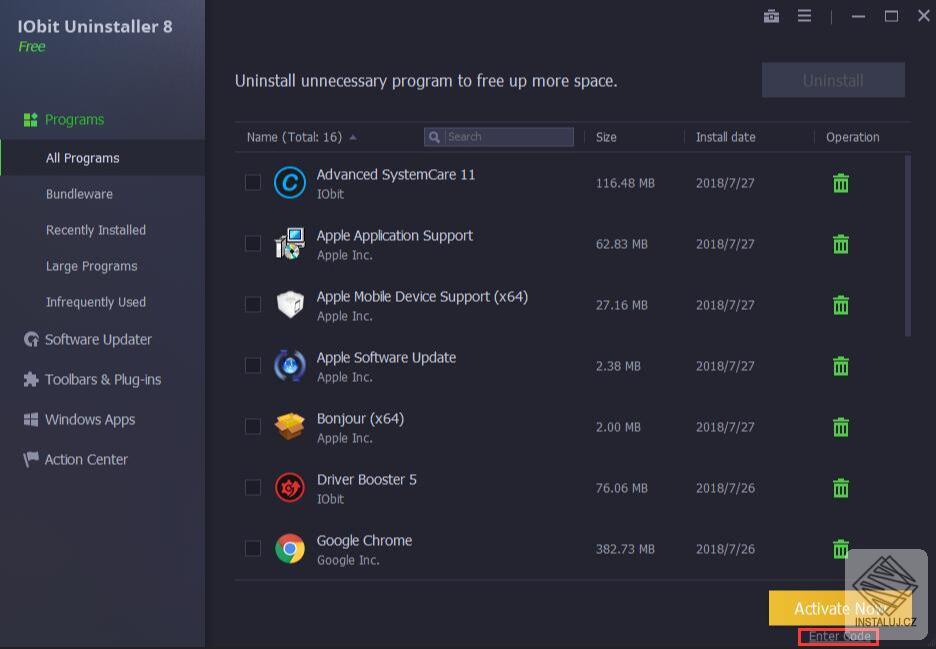Click the Uninstall button at the top
The image size is (936, 649).
(833, 80)
